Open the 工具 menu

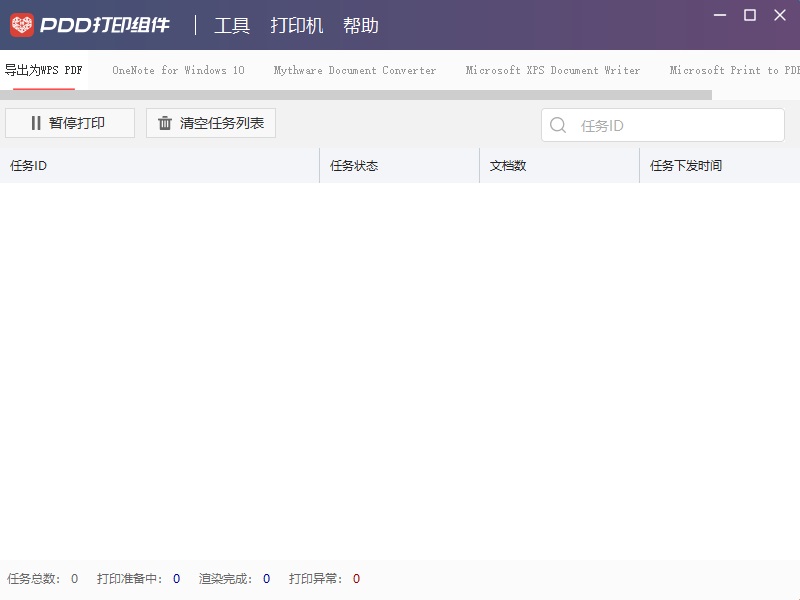pos(232,25)
